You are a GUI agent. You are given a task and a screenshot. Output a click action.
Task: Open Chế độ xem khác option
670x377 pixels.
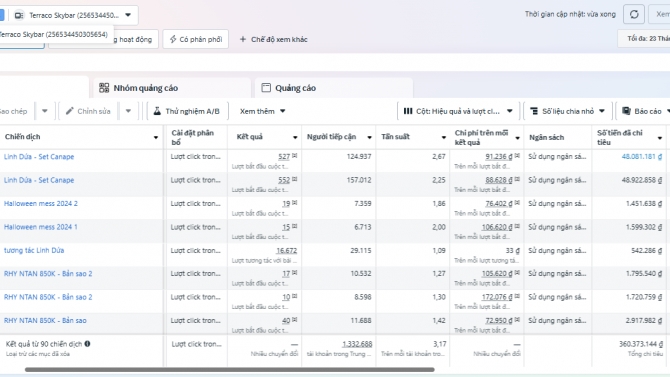[x=273, y=39]
